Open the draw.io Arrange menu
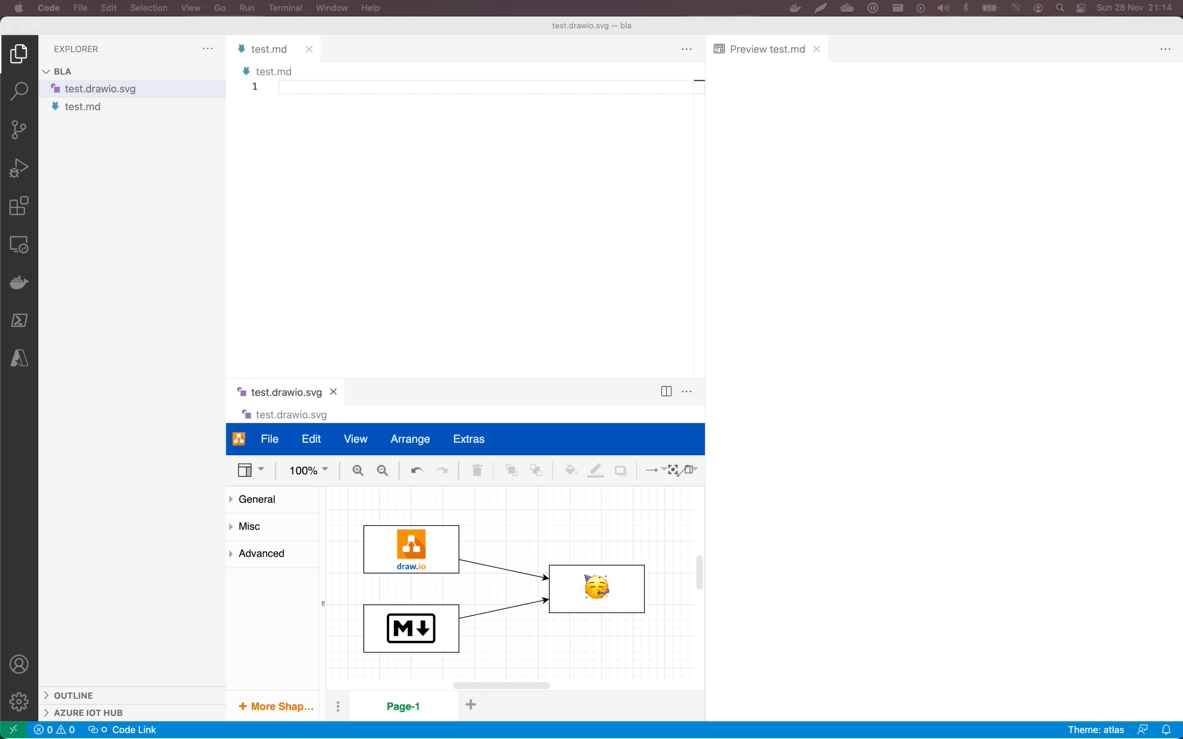1183x739 pixels. coord(410,439)
